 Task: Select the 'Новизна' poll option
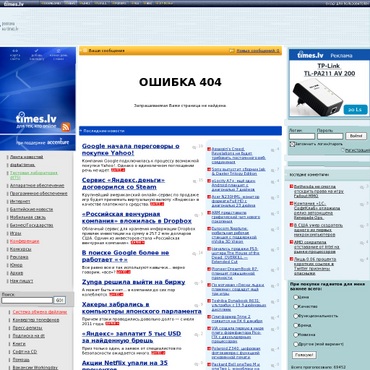tap(295, 334)
